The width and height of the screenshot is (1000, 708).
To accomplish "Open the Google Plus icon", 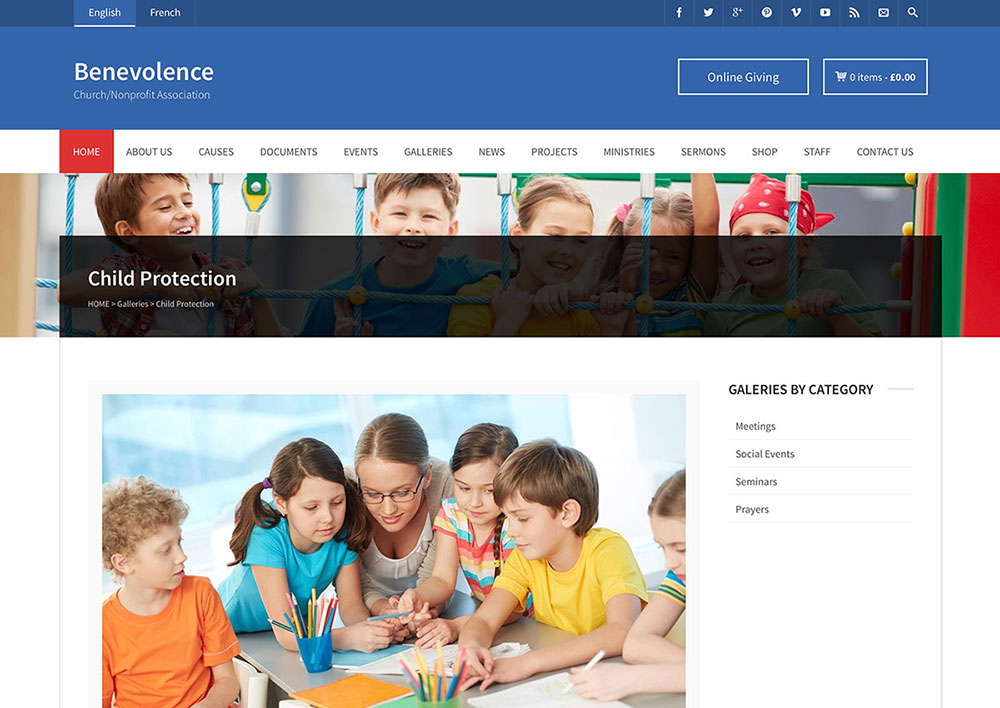I will pos(737,13).
